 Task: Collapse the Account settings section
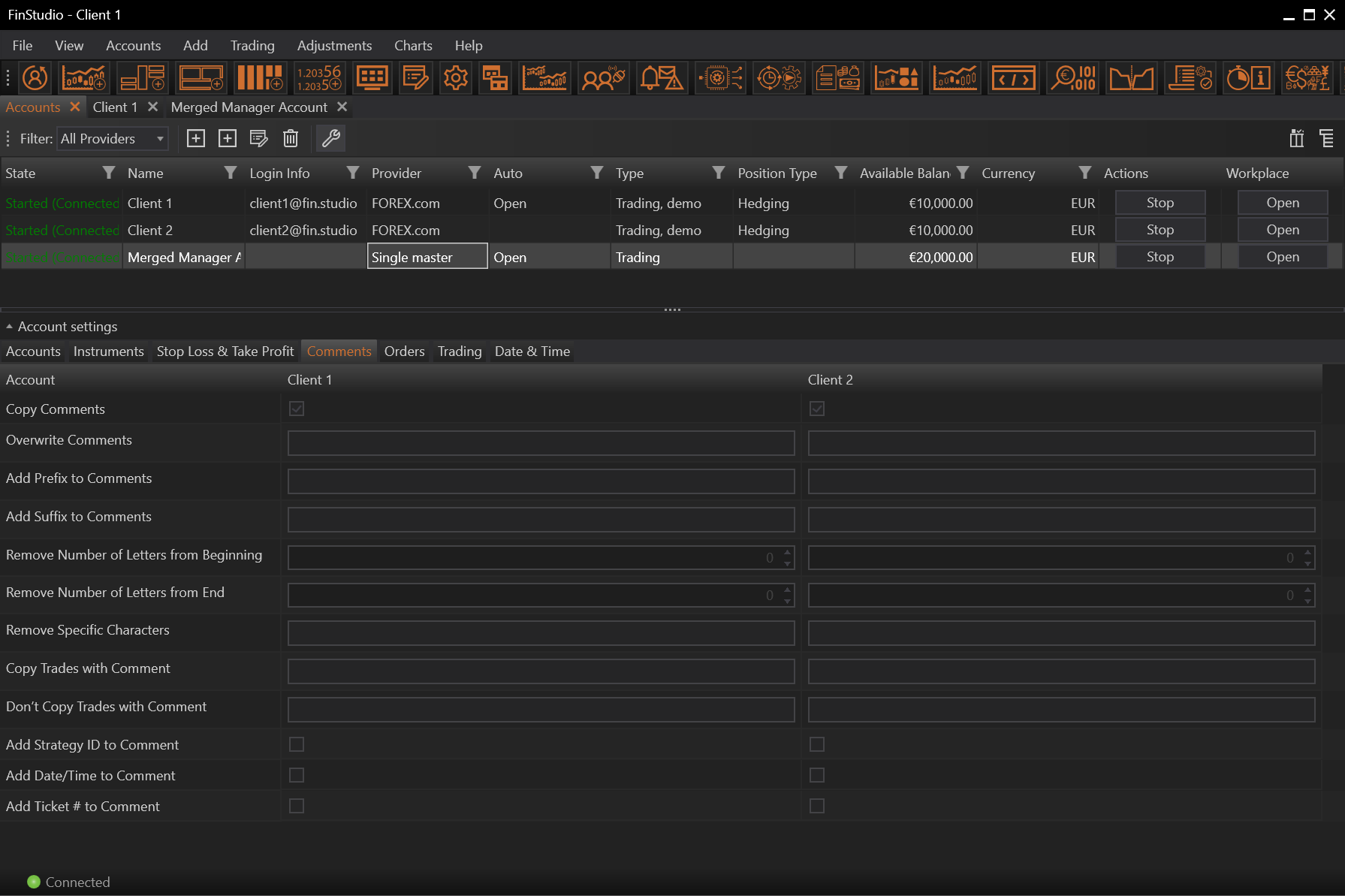[x=10, y=327]
